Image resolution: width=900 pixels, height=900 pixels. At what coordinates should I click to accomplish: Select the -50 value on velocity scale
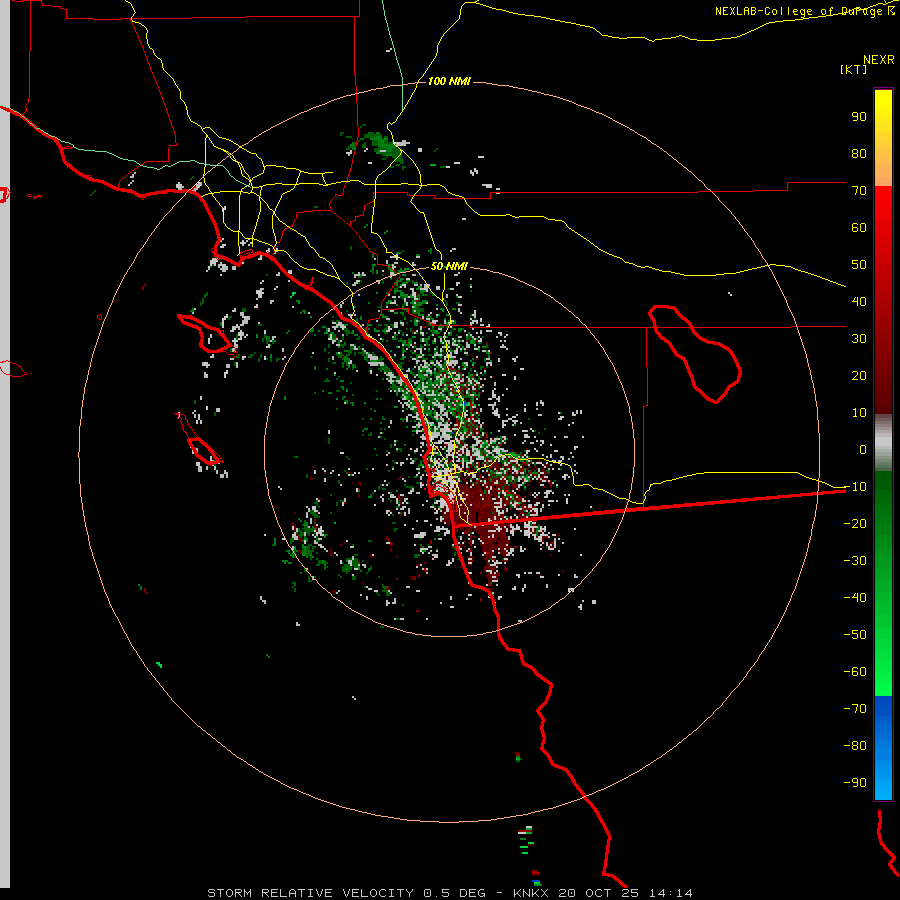(x=855, y=634)
